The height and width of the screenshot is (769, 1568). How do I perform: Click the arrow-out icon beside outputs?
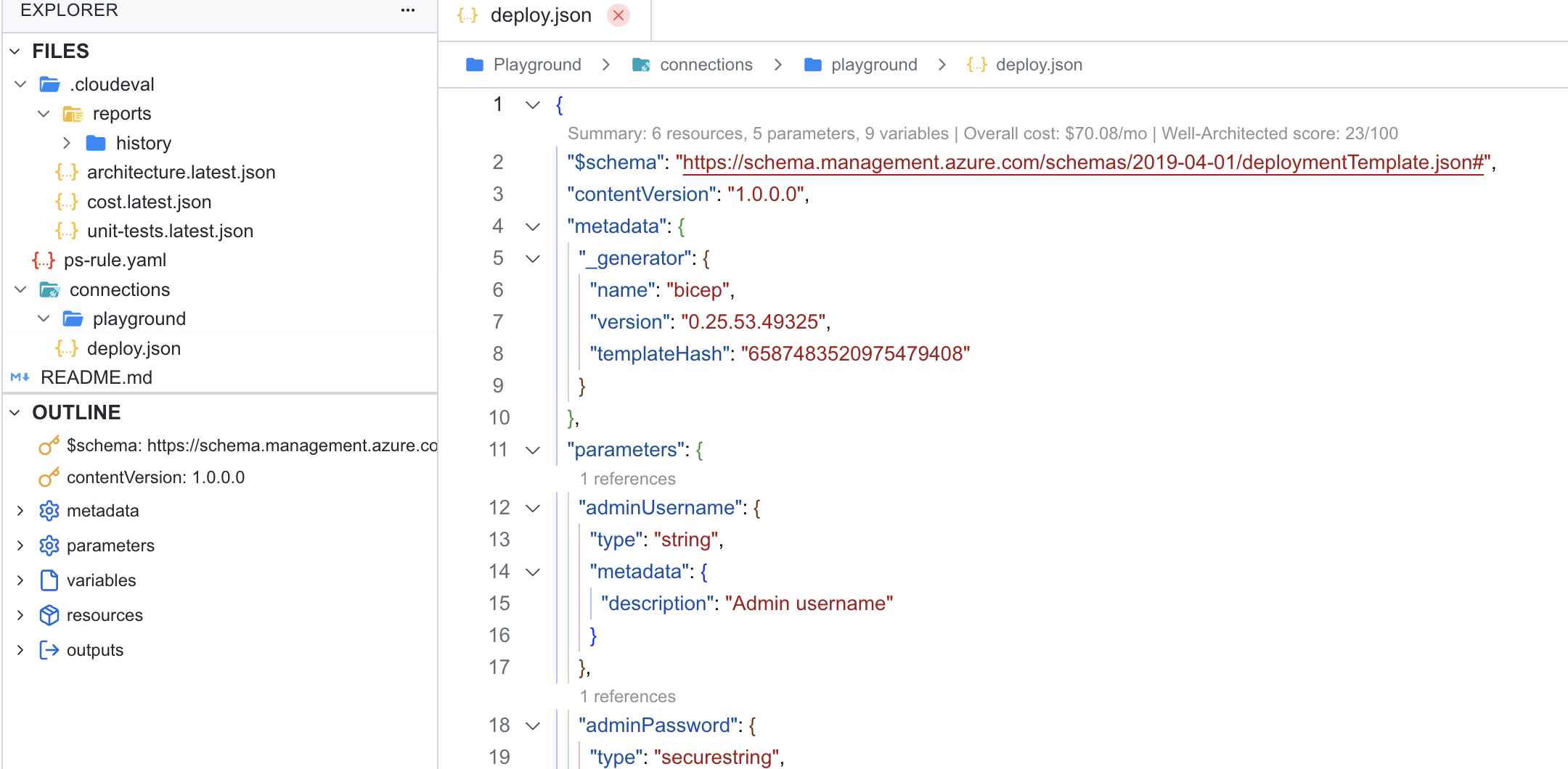[49, 650]
